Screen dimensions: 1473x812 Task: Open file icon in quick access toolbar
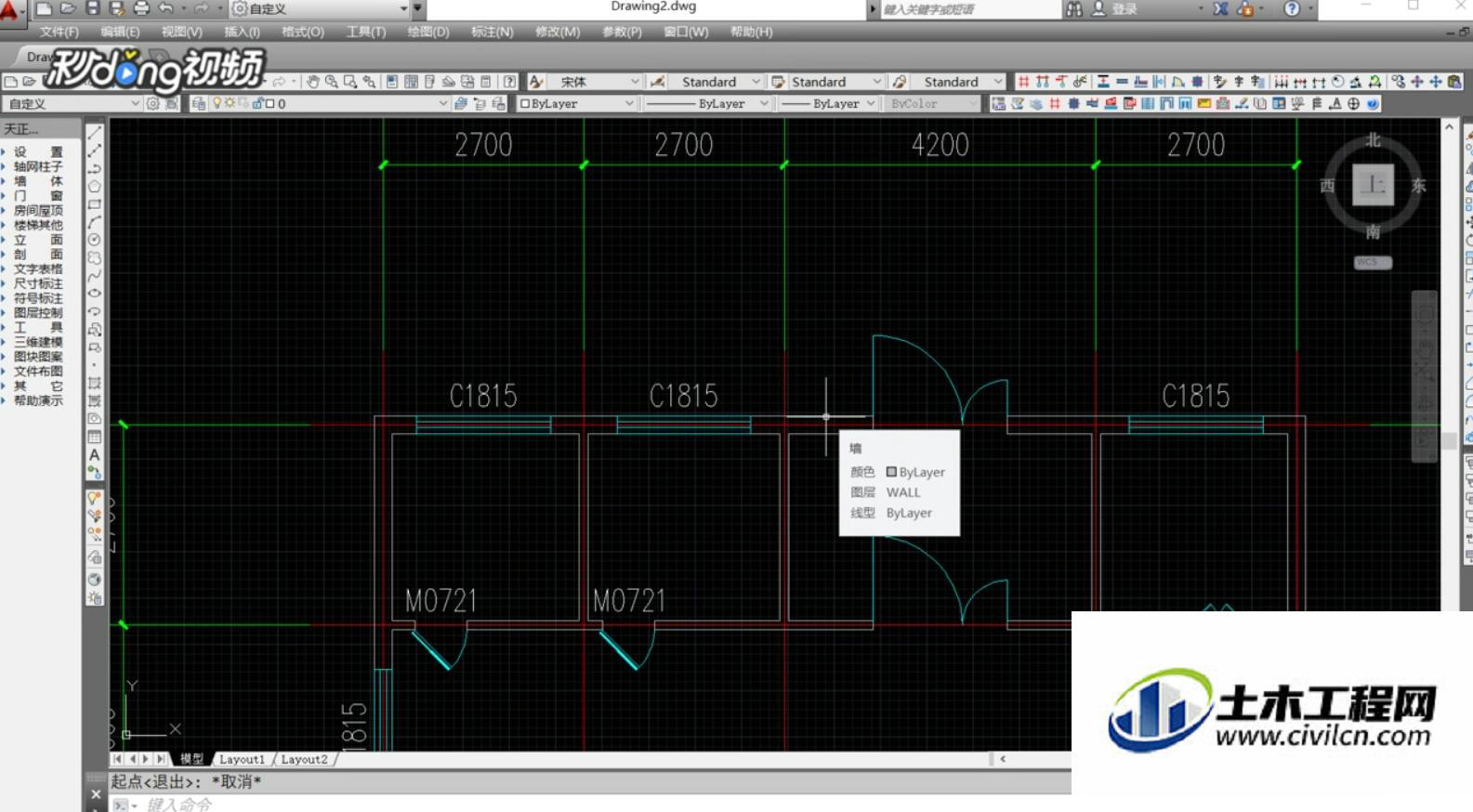pyautogui.click(x=68, y=8)
